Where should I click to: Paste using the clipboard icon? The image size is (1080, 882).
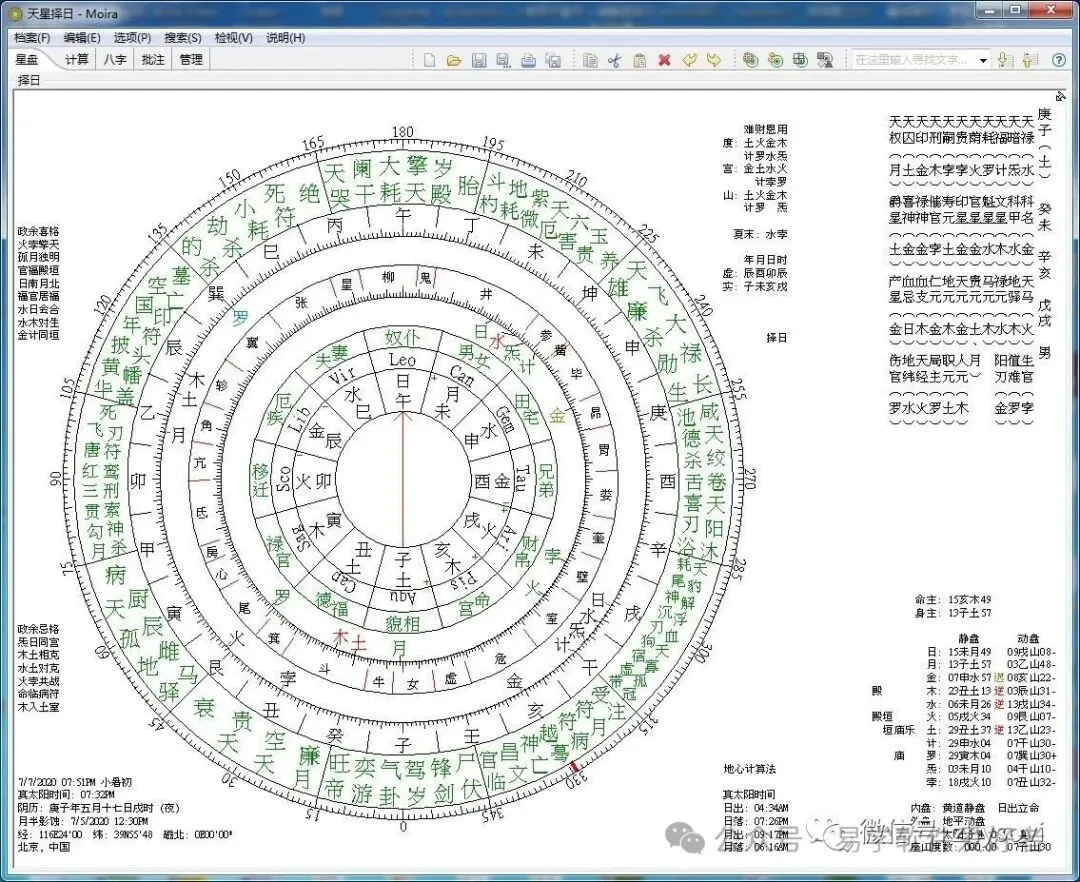tap(639, 61)
